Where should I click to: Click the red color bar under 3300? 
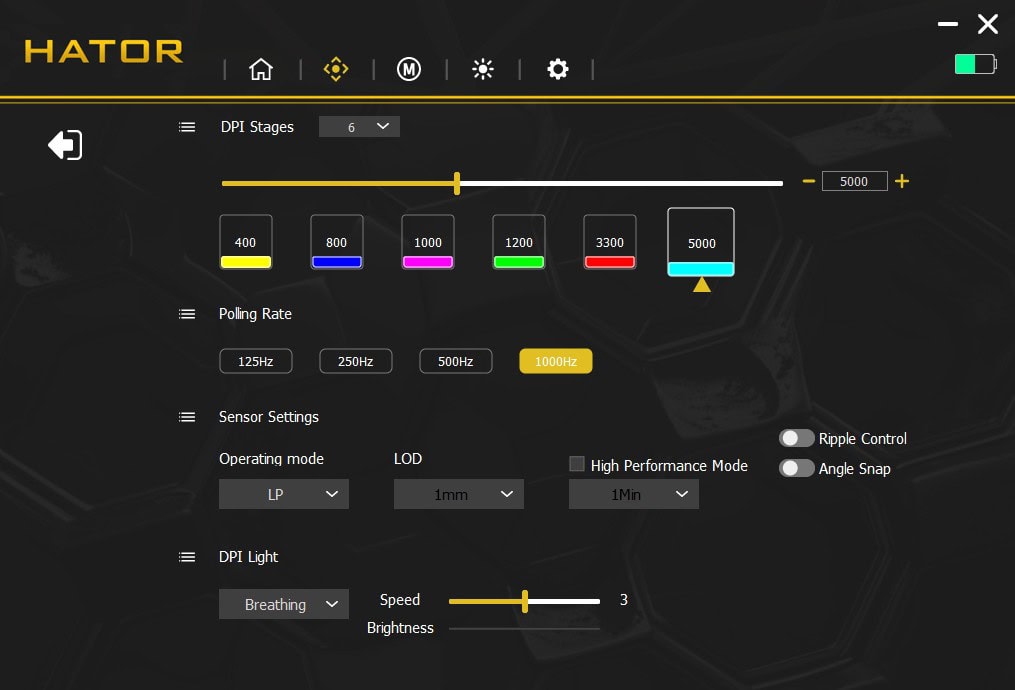click(x=610, y=262)
